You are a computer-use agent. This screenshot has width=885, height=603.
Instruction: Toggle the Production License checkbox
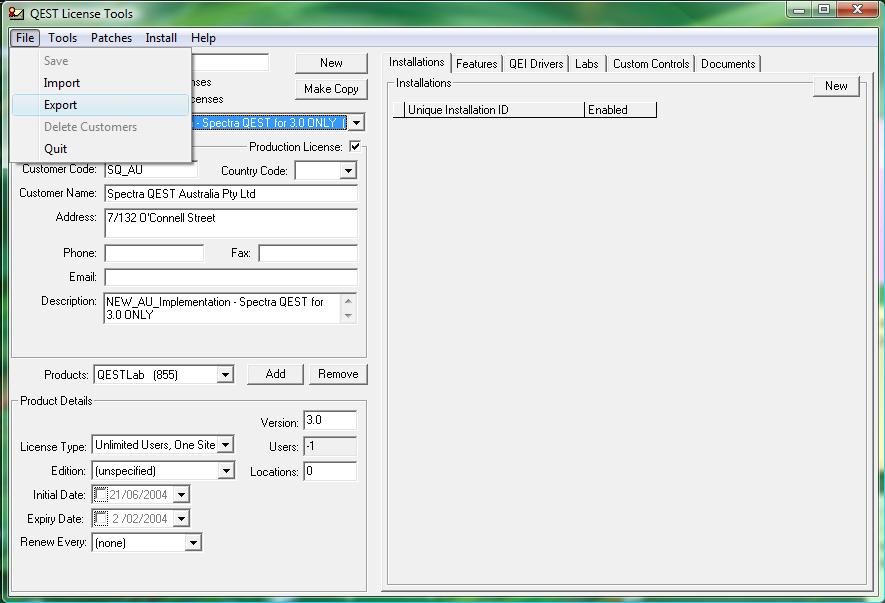354,147
